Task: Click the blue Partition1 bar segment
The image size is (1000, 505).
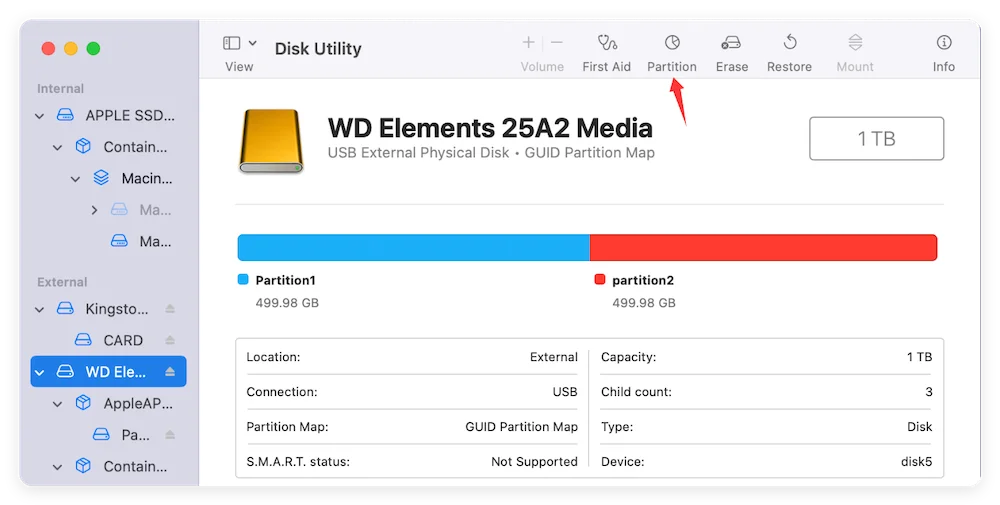Action: 413,247
